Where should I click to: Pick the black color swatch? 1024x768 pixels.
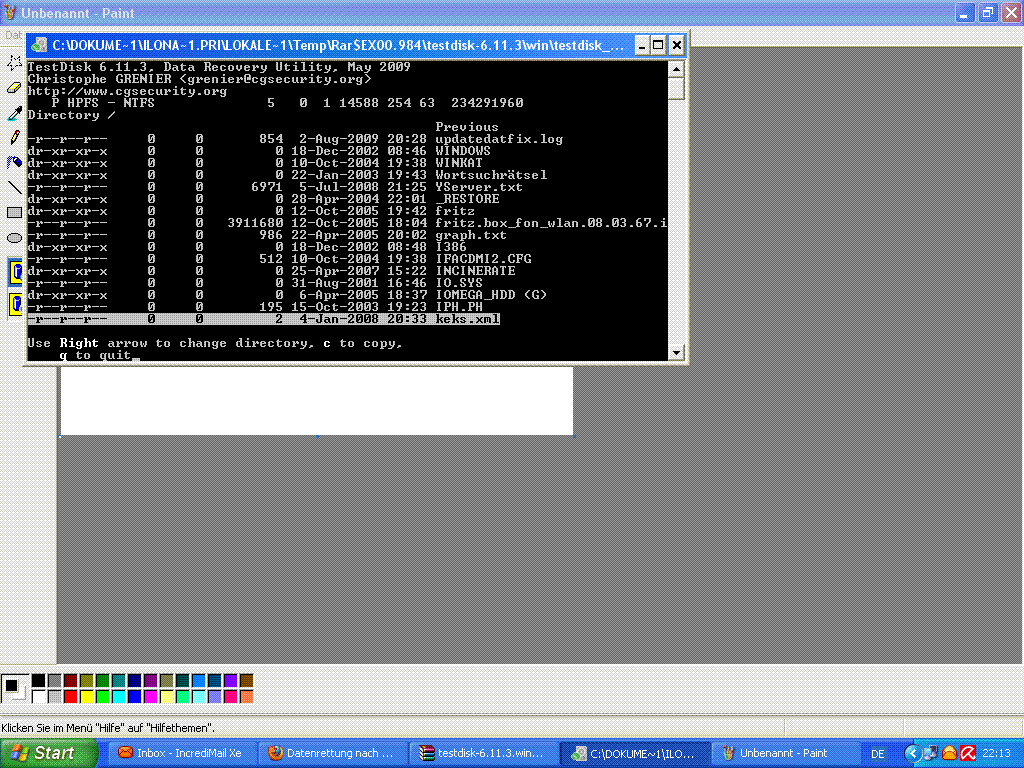point(39,681)
